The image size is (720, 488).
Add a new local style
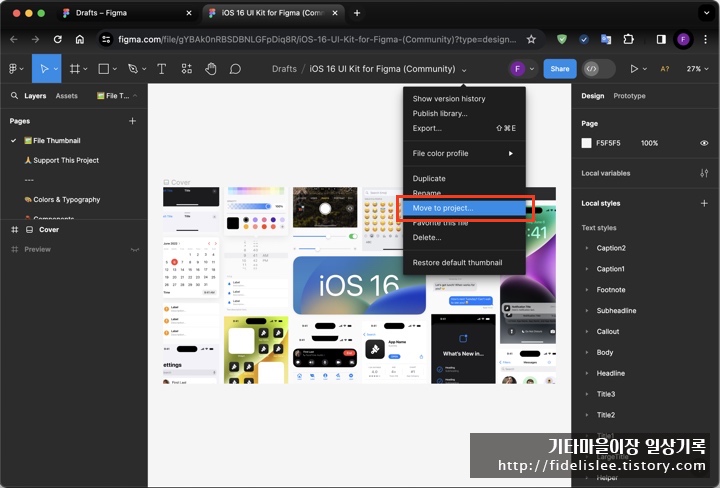[704, 203]
